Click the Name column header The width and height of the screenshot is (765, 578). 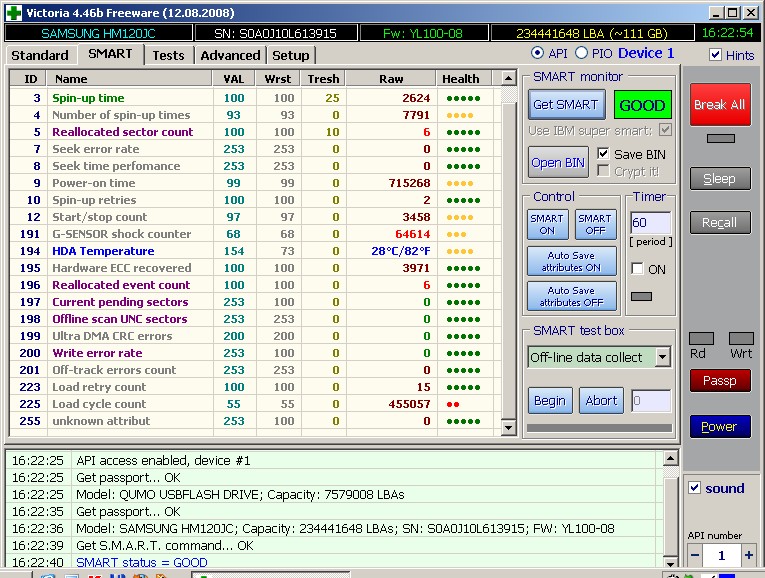click(129, 79)
